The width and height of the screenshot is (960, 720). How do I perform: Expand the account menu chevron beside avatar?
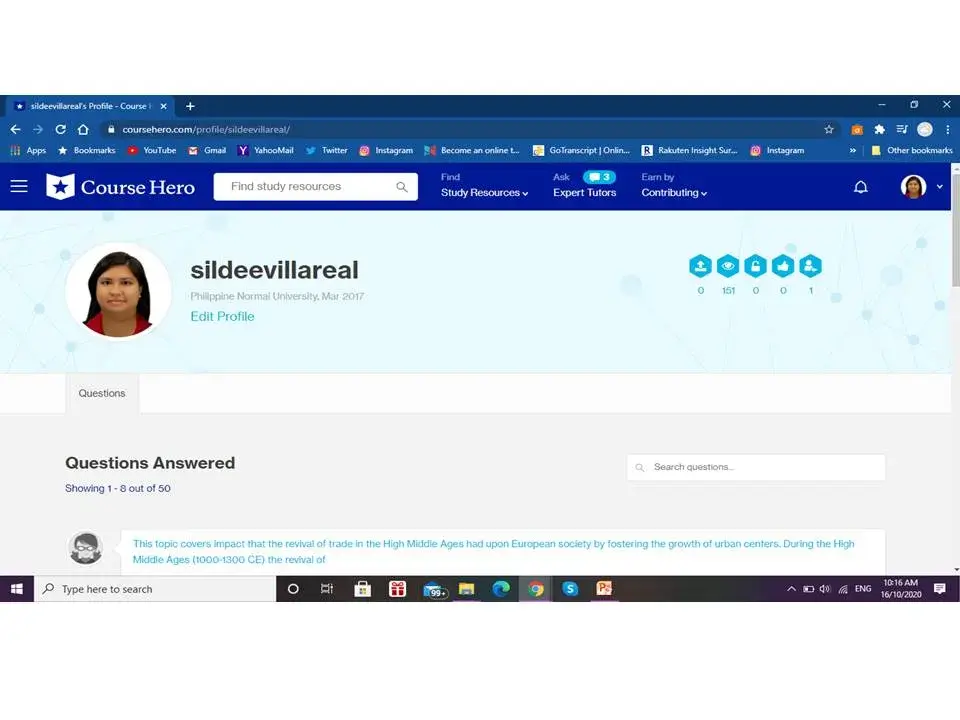pos(940,187)
